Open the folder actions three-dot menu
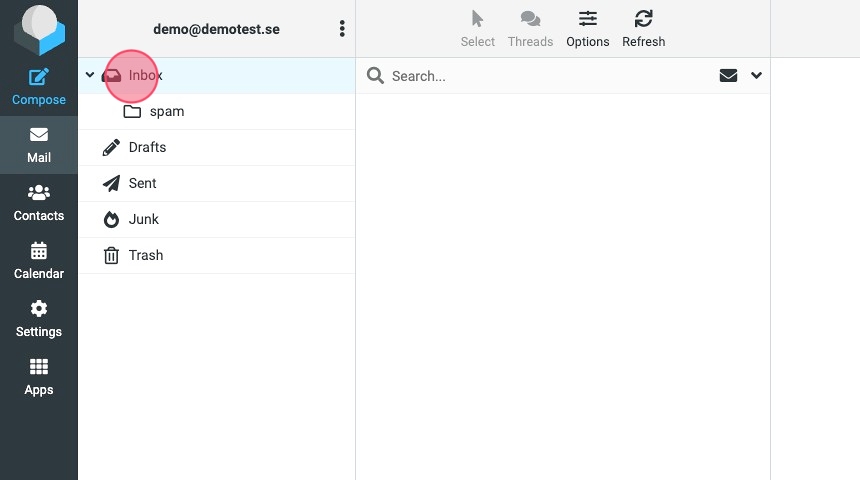Viewport: 860px width, 480px height. [x=342, y=29]
